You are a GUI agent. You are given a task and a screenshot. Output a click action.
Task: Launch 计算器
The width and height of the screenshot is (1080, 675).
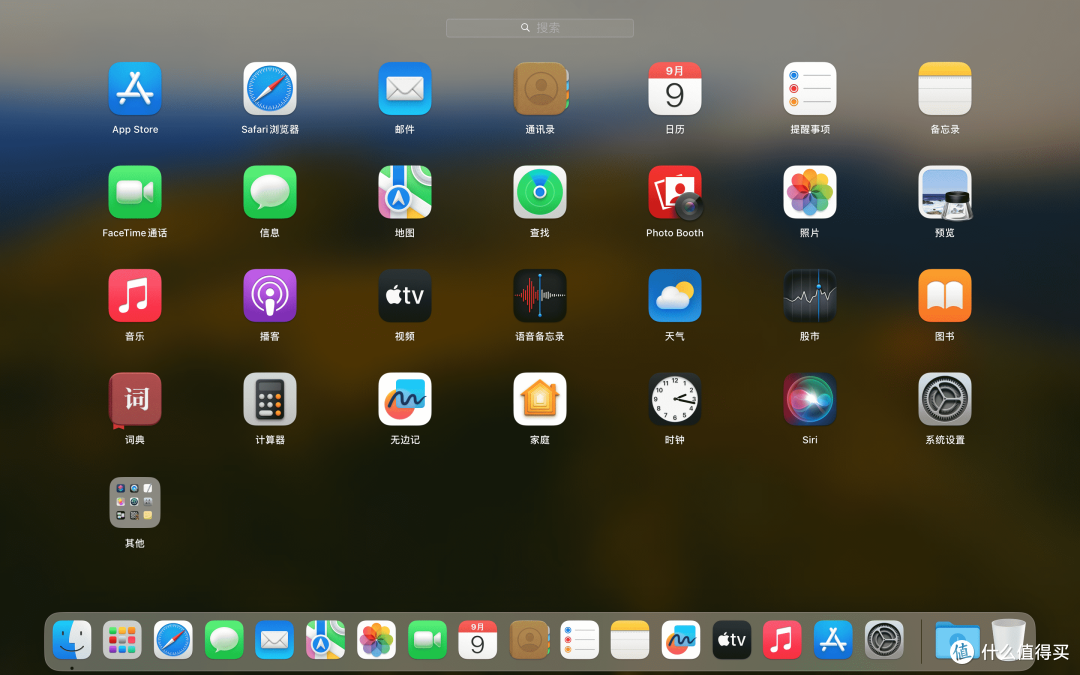pos(270,399)
